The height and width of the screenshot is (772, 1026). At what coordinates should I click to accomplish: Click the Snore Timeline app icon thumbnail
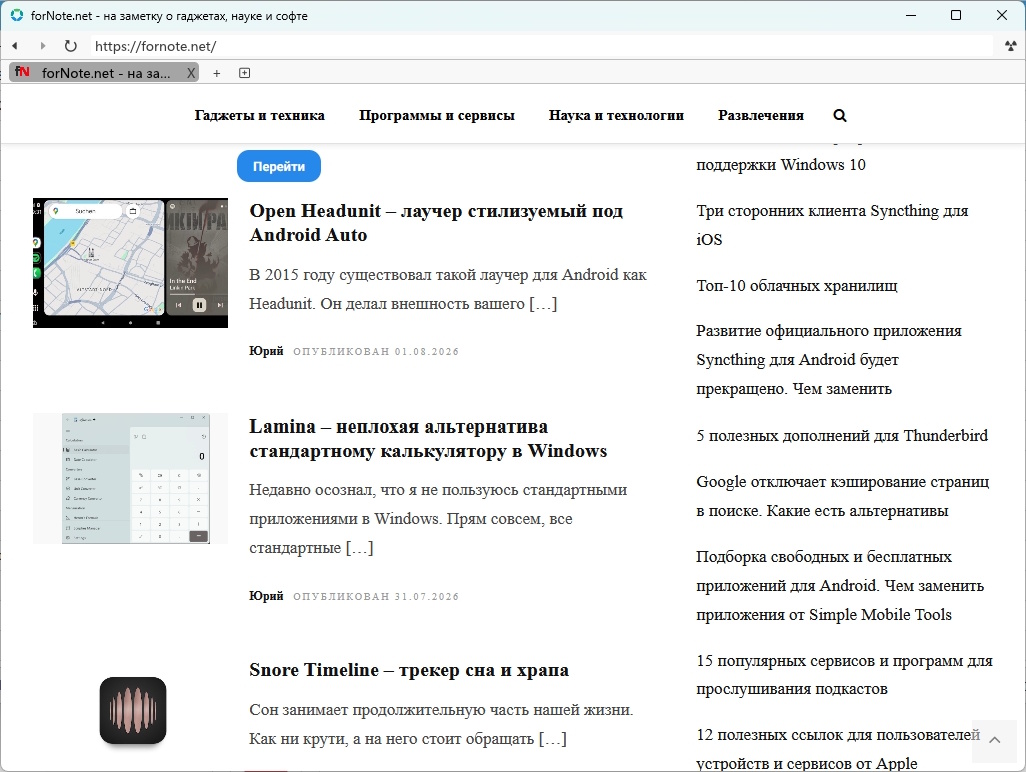(133, 711)
